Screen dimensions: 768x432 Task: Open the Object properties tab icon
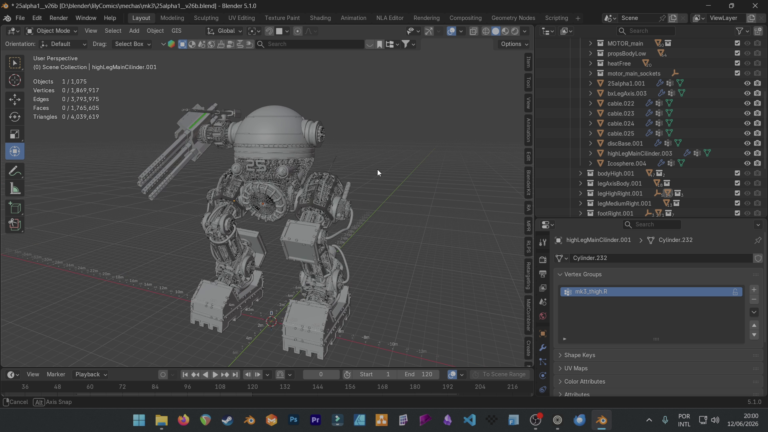pyautogui.click(x=543, y=334)
